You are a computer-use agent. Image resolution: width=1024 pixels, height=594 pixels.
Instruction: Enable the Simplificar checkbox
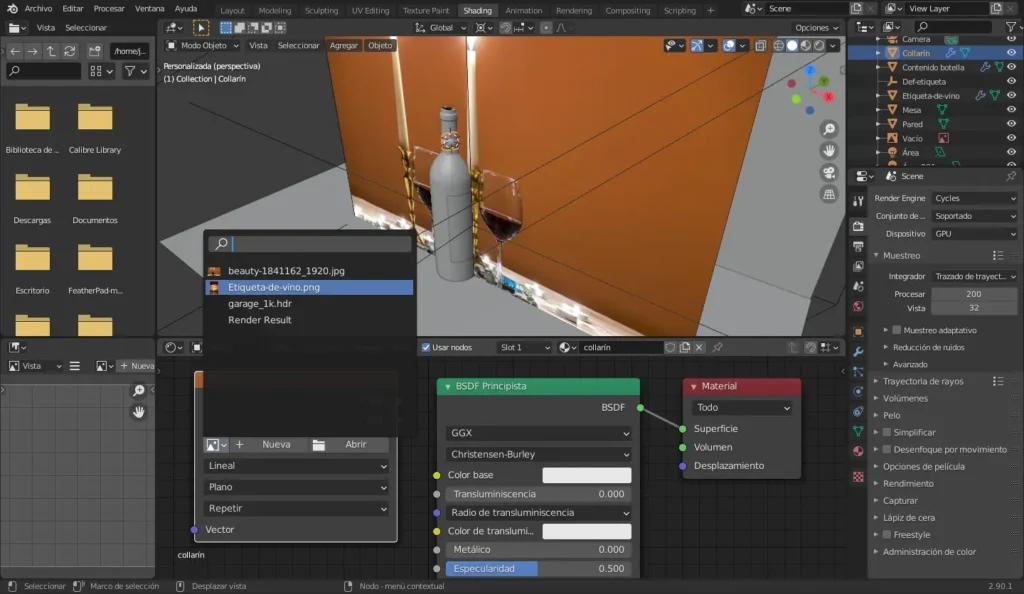click(x=887, y=432)
